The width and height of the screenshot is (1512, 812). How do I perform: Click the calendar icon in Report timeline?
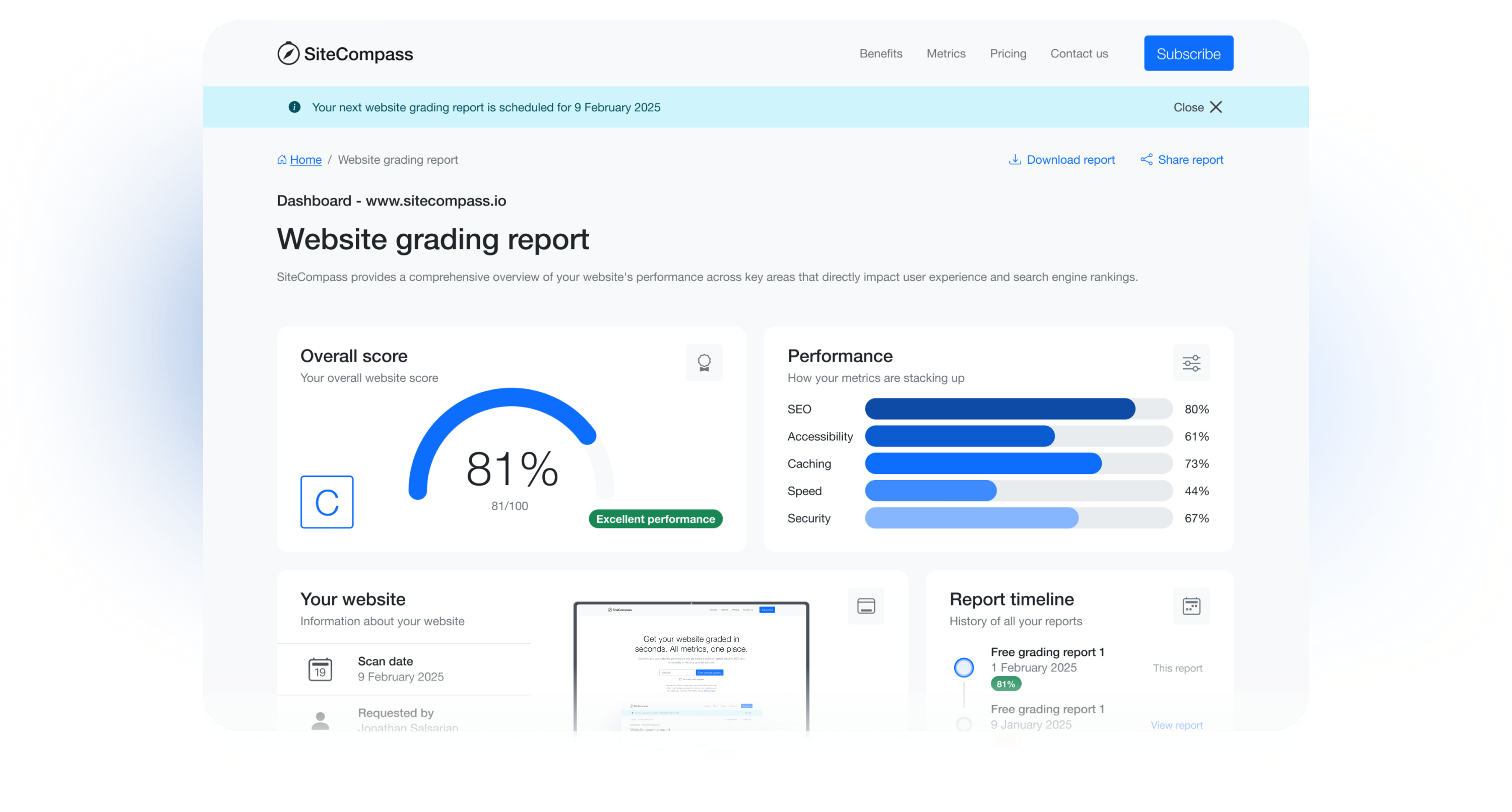click(1191, 605)
